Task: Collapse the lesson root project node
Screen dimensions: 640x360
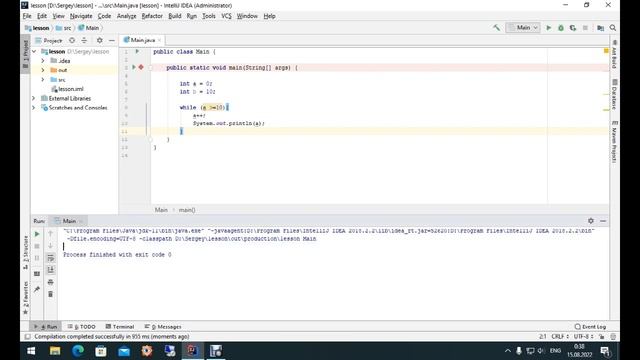Action: click(34, 51)
